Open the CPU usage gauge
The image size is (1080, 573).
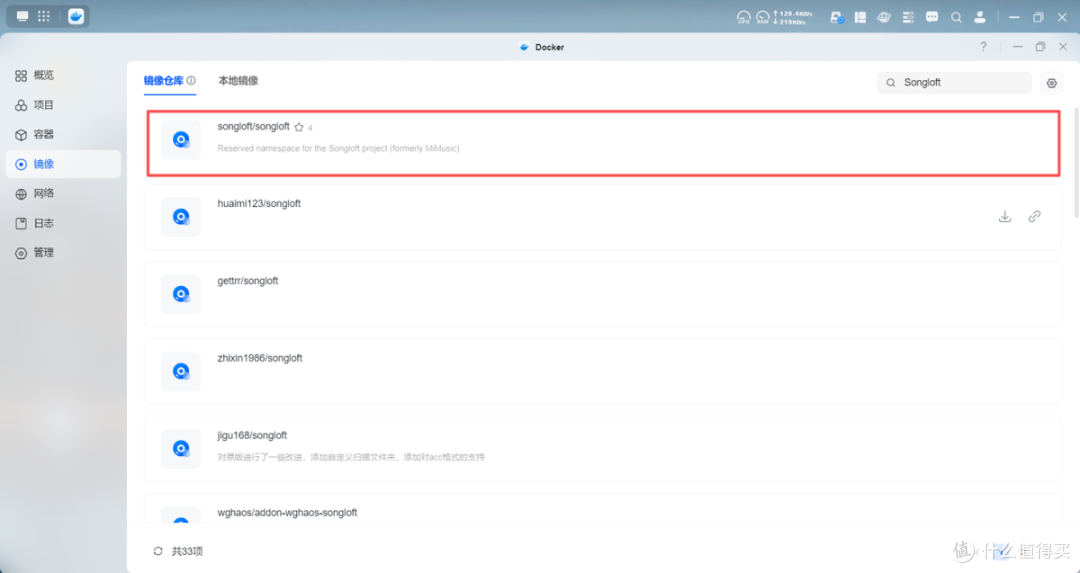[x=743, y=17]
